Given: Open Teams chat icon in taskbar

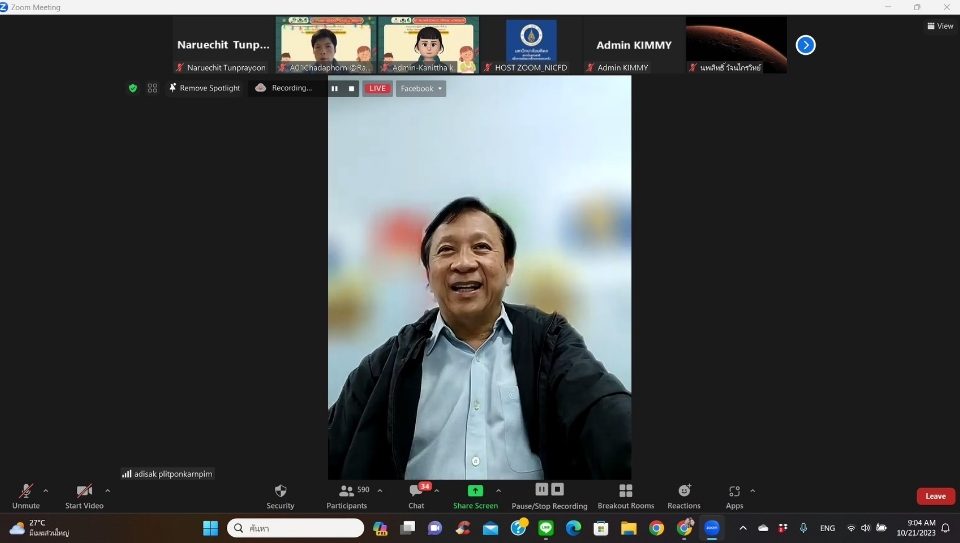Looking at the screenshot, I should (435, 528).
